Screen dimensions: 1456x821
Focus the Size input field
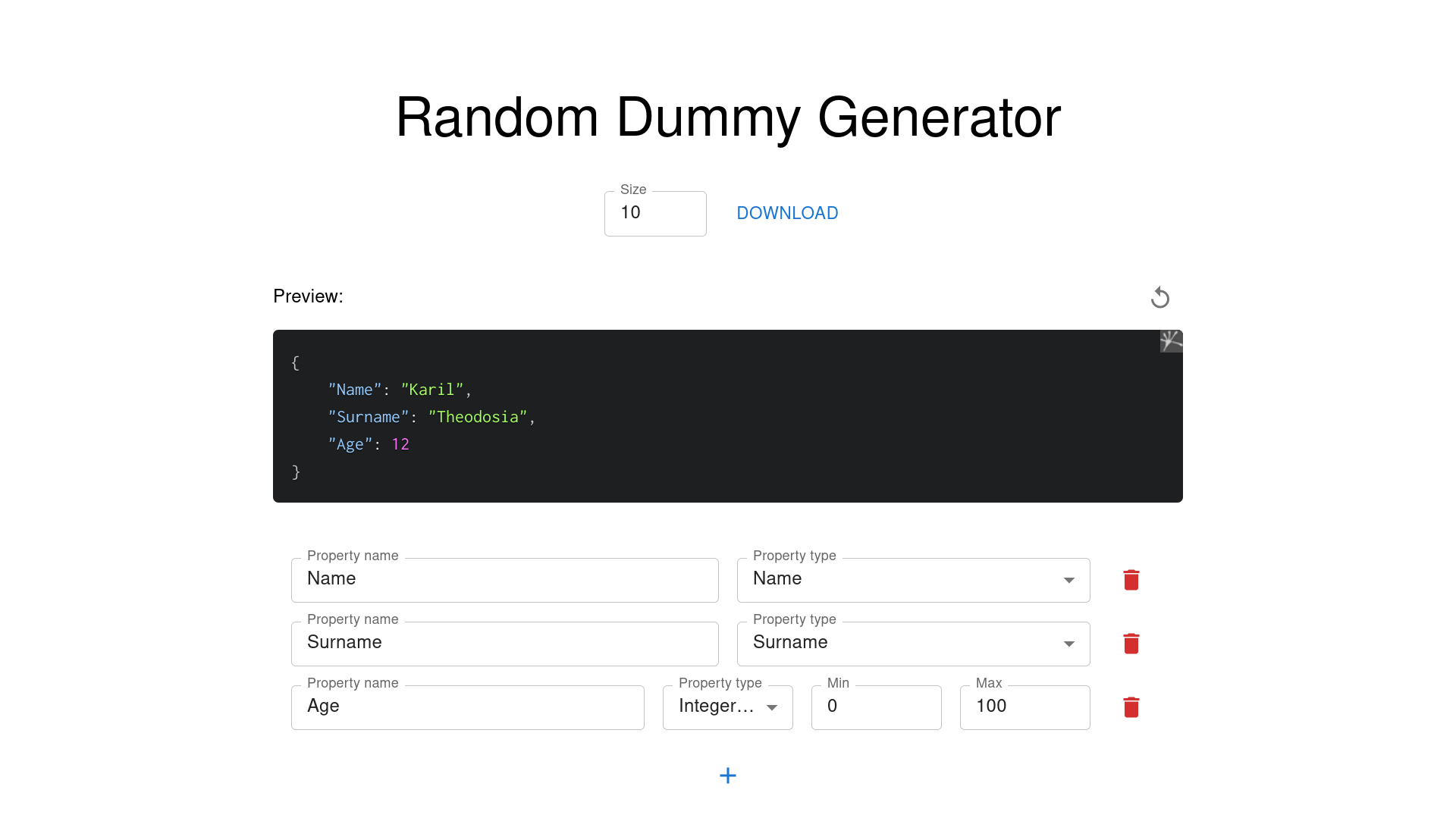(x=654, y=213)
